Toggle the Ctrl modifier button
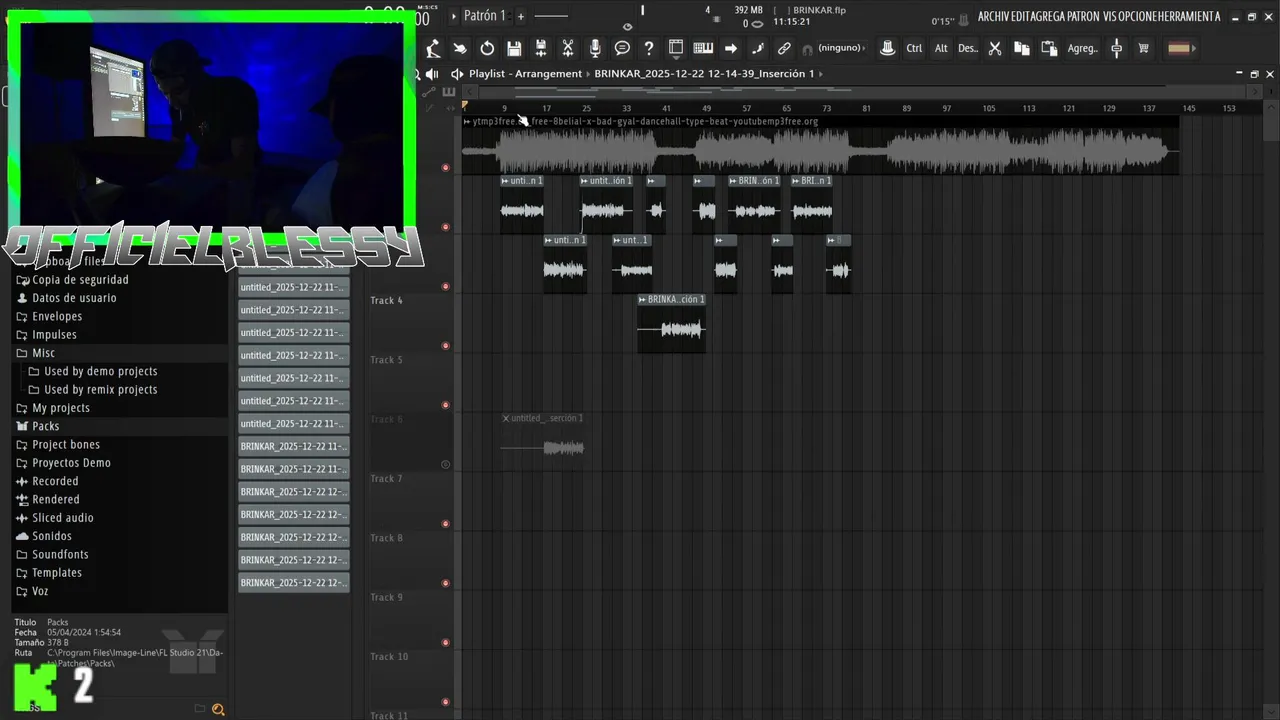 (x=914, y=48)
